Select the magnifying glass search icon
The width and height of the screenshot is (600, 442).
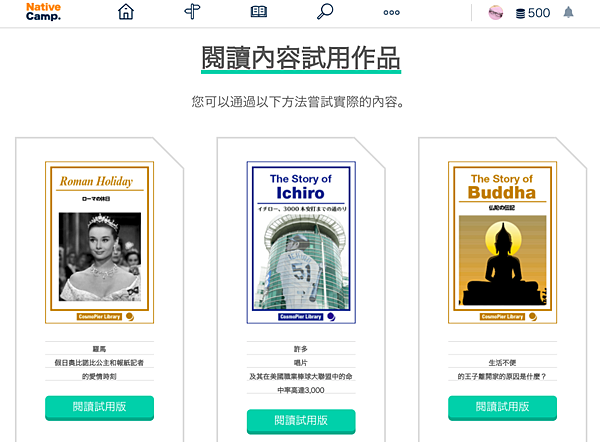[x=325, y=12]
